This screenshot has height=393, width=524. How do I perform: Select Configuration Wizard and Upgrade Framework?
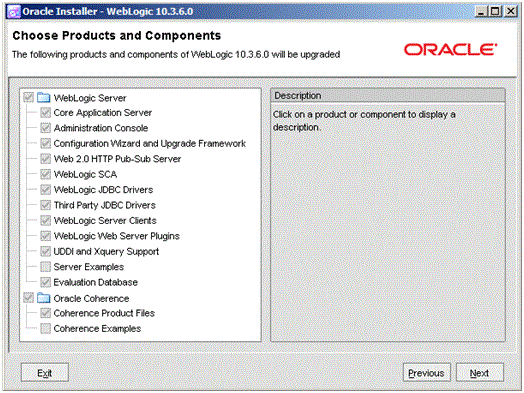coord(149,143)
